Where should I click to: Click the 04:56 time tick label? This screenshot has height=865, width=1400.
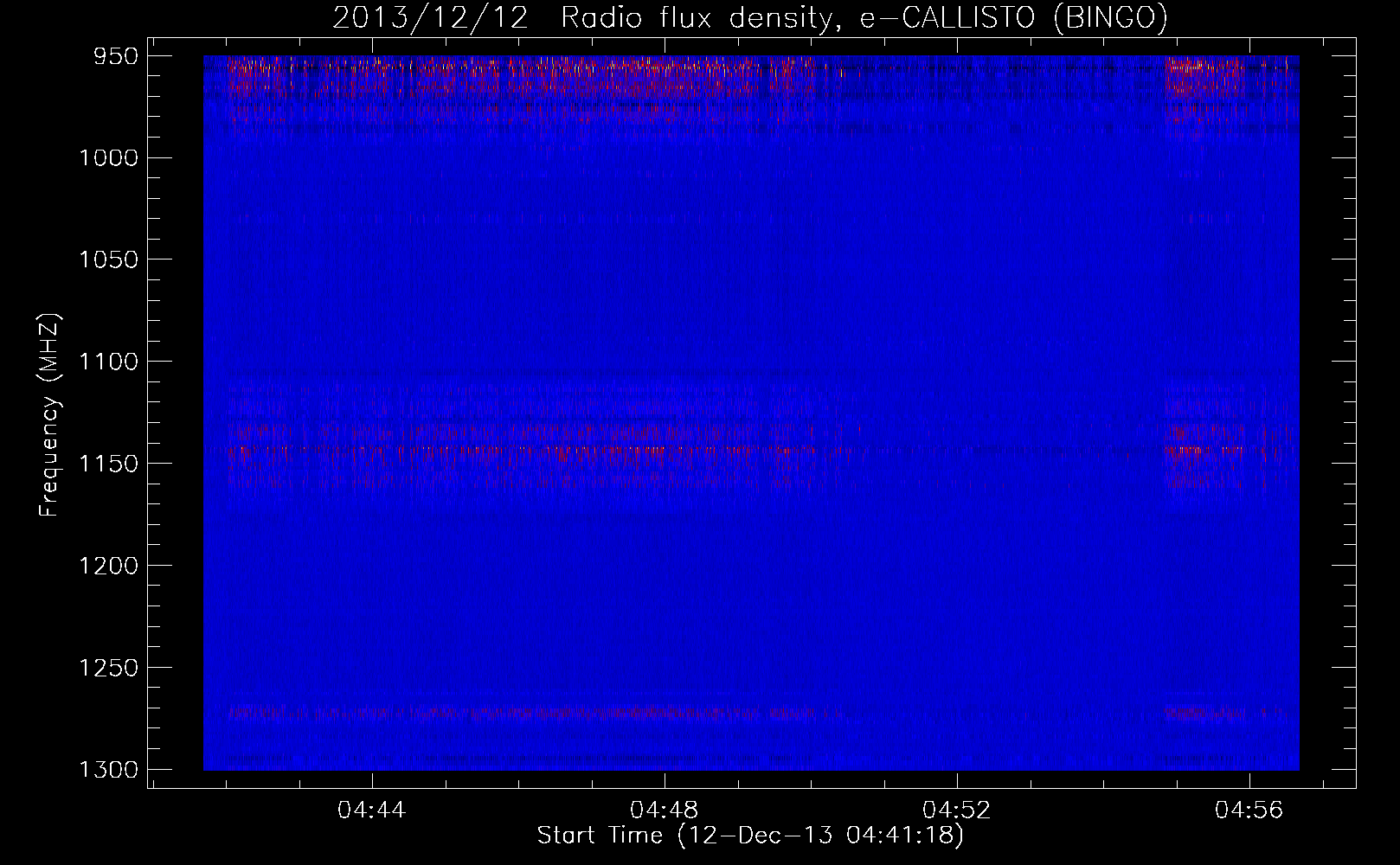coord(1249,811)
